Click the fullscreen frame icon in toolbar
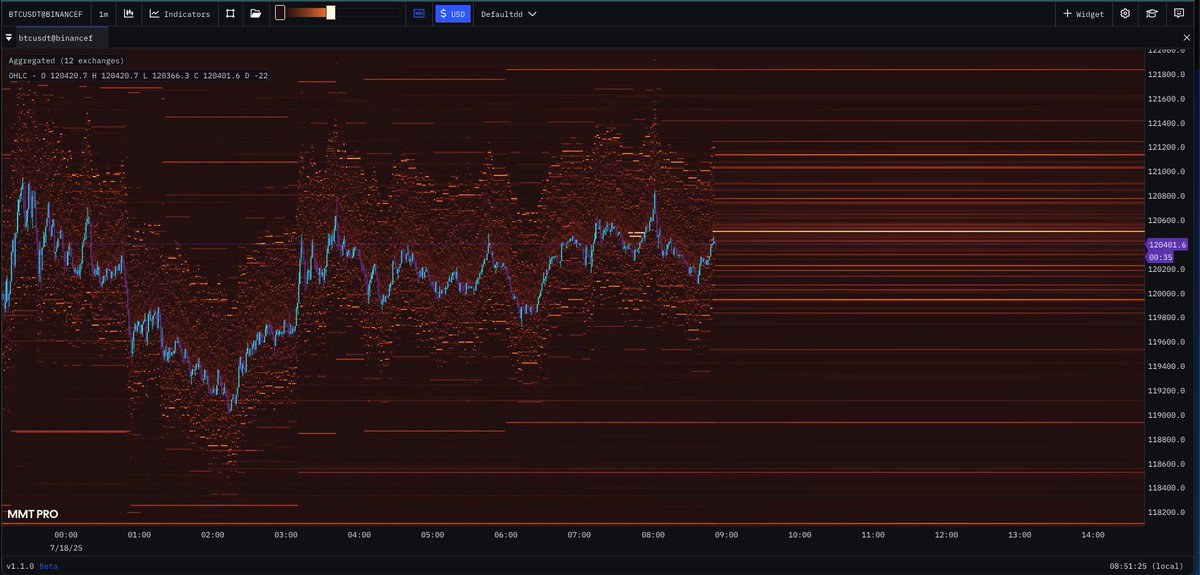Image resolution: width=1200 pixels, height=575 pixels. (231, 14)
